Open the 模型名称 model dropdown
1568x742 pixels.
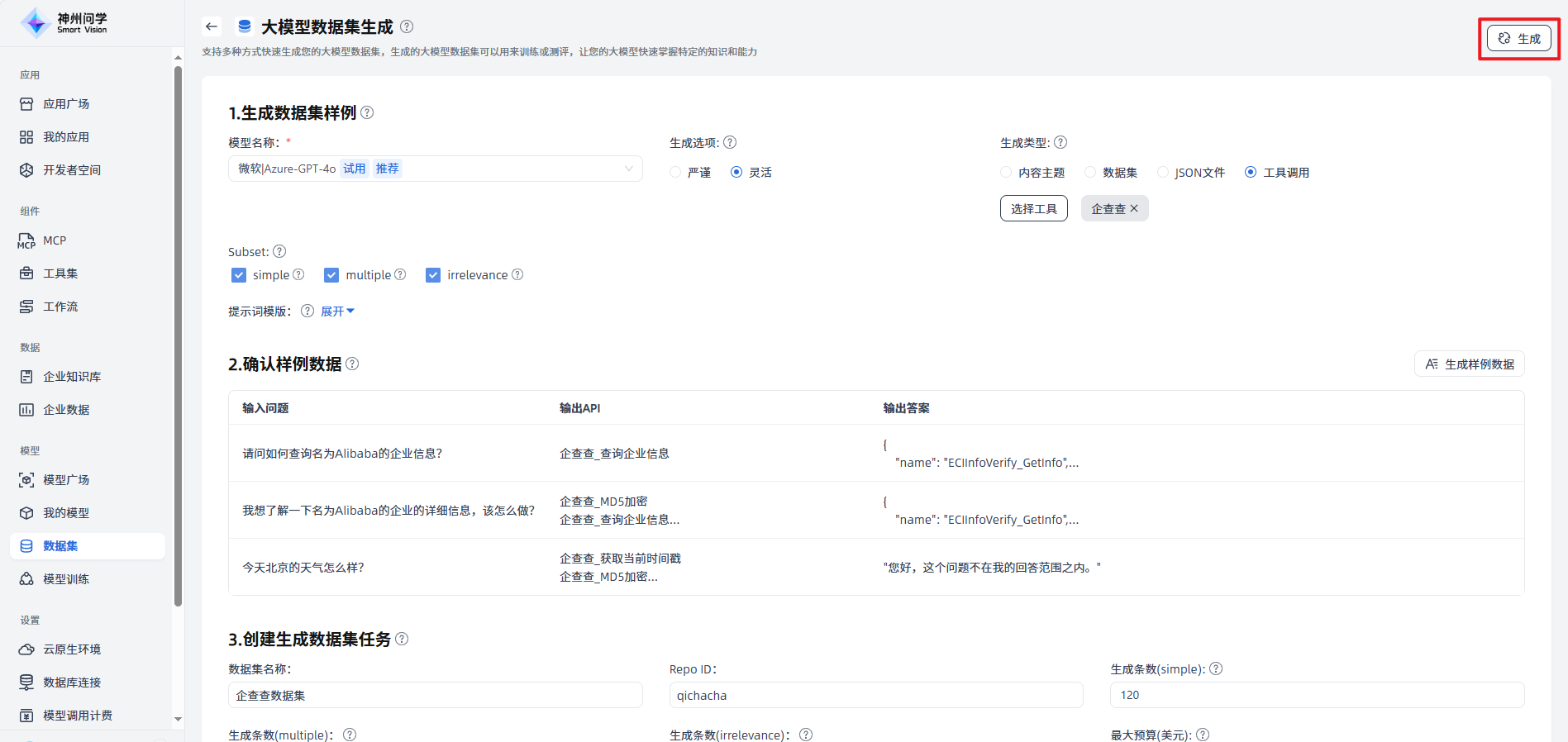tap(435, 169)
